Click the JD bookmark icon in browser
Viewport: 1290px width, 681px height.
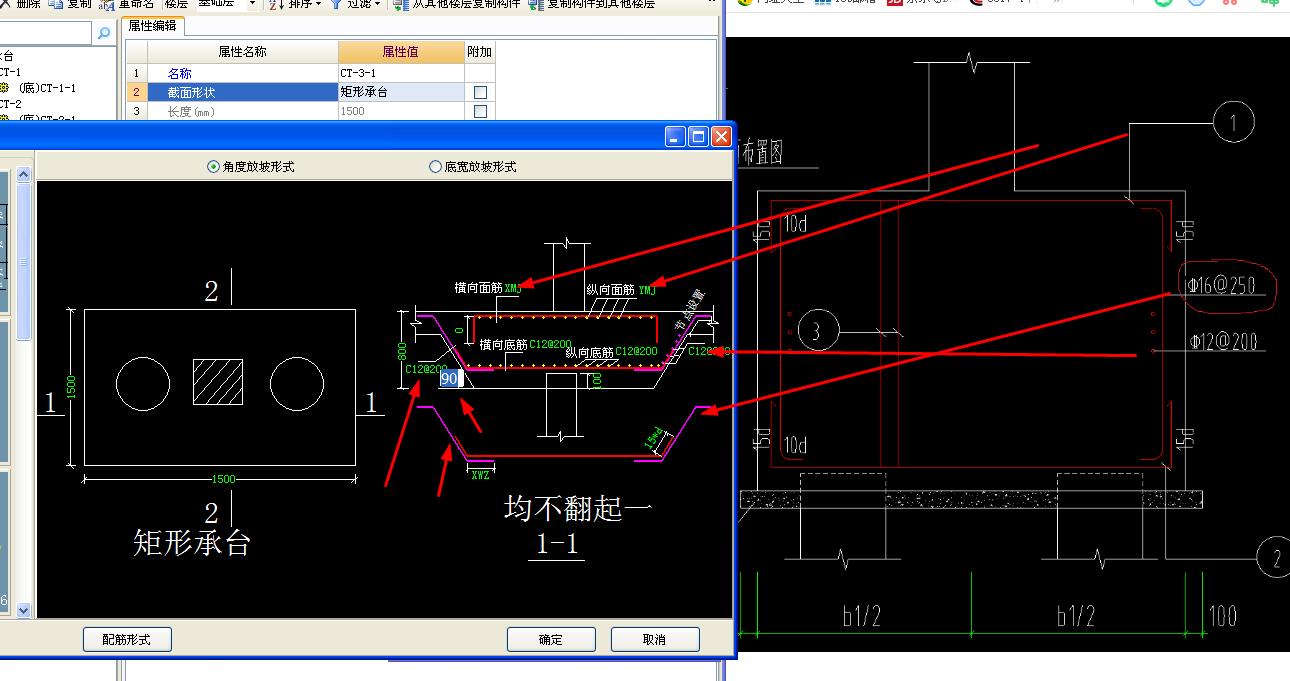coord(896,3)
